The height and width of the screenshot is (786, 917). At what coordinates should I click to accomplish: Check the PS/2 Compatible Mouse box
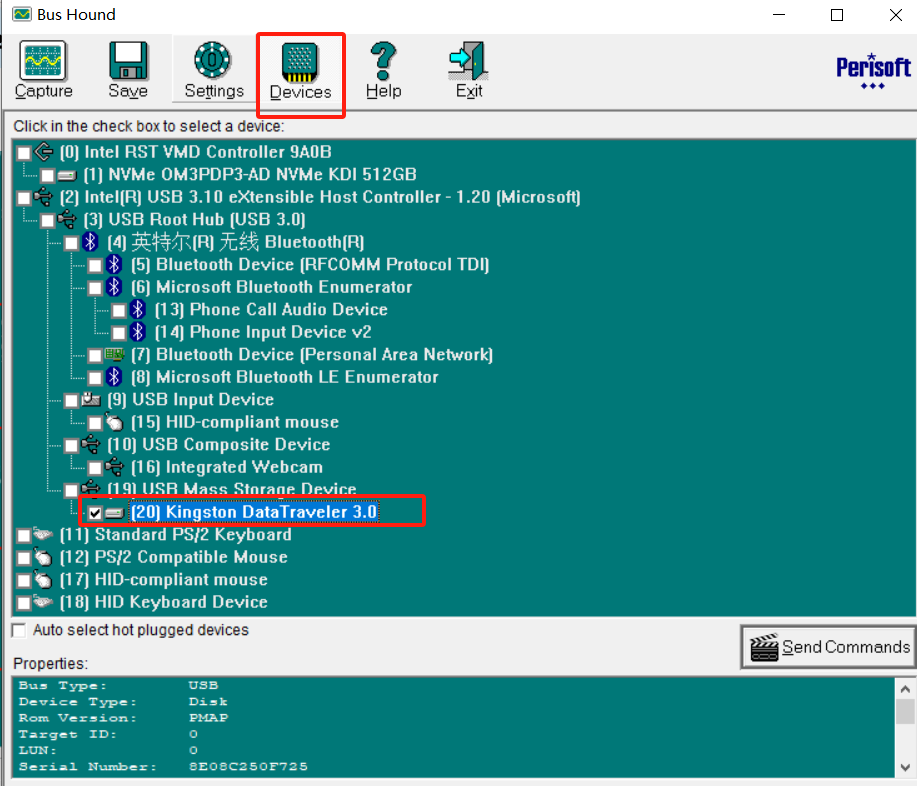[24, 558]
